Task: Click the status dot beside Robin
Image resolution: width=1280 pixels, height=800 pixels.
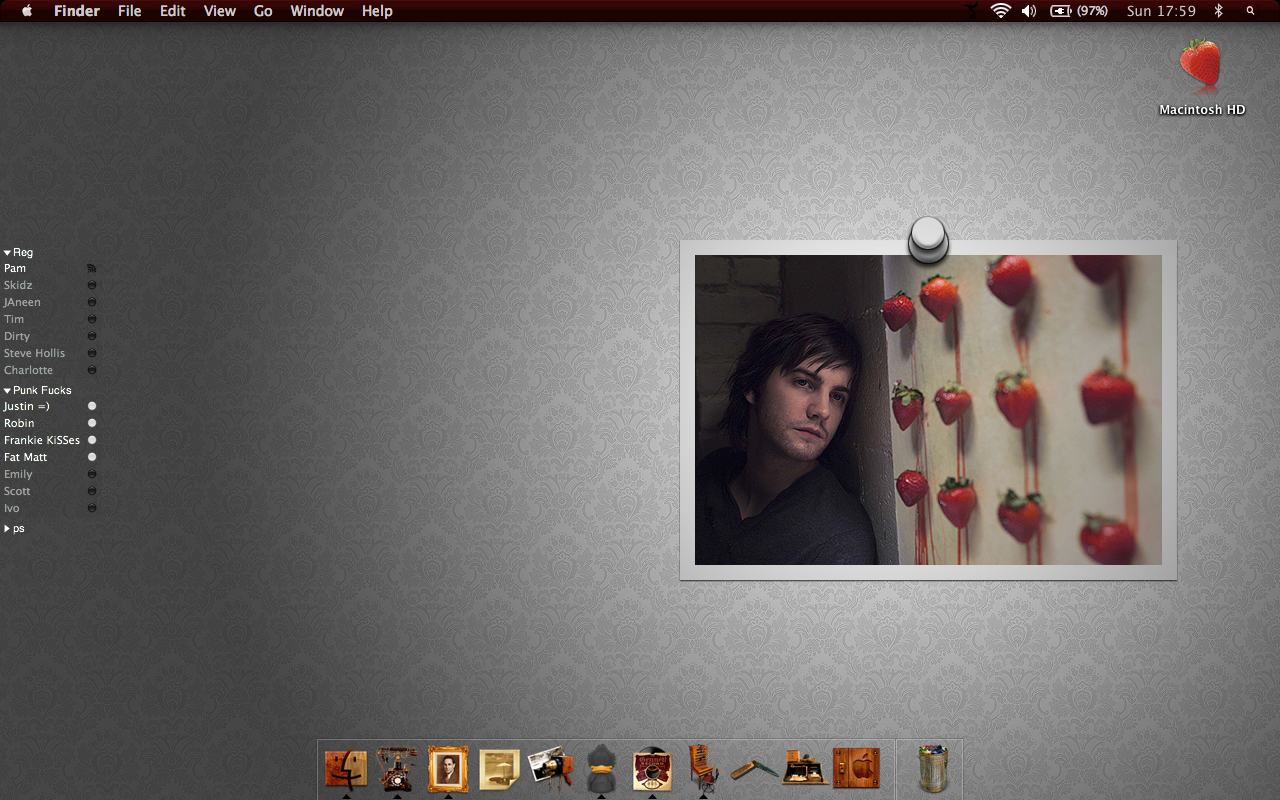Action: (92, 423)
